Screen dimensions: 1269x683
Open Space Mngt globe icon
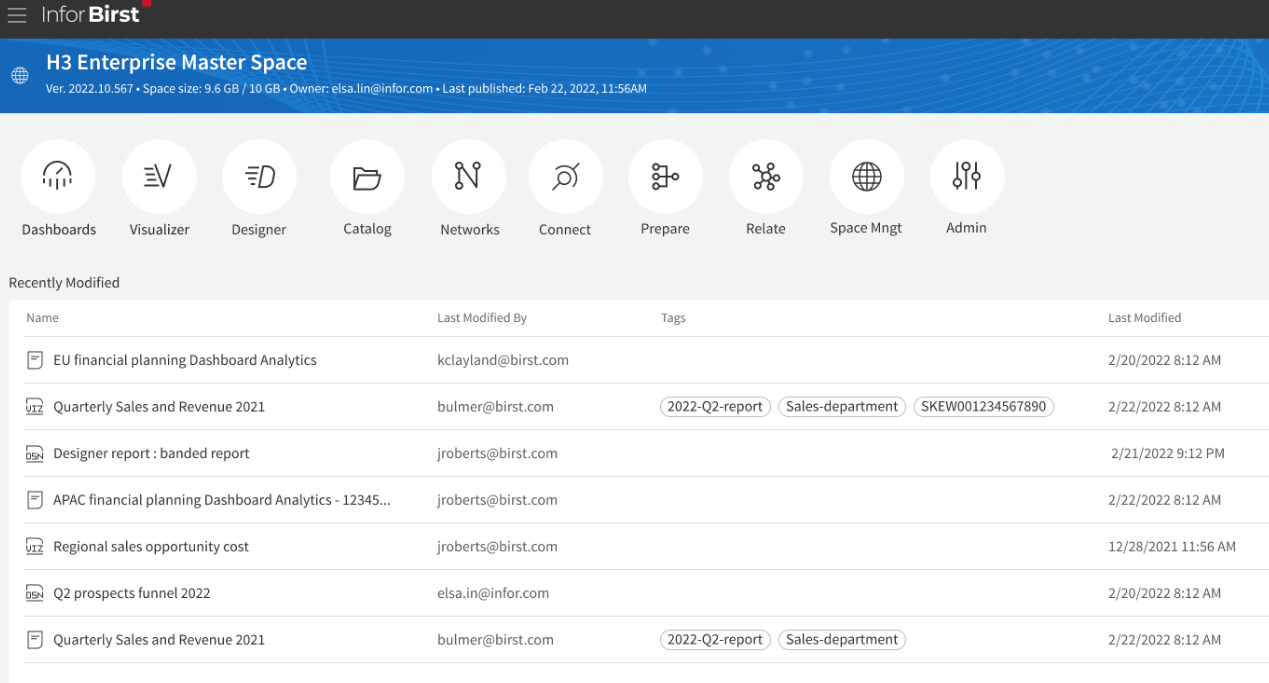(866, 177)
